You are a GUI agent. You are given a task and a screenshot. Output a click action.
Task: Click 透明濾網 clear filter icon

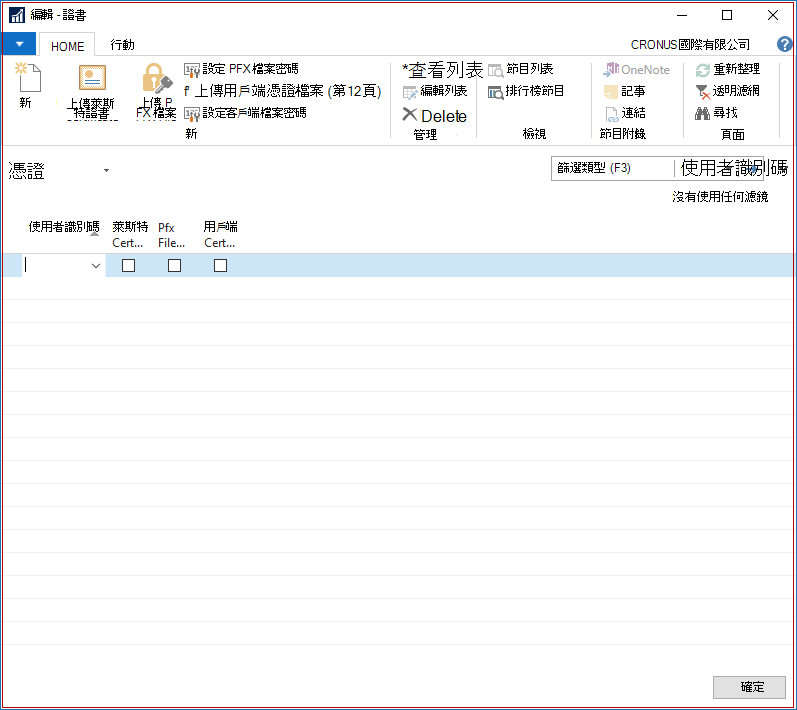[702, 92]
